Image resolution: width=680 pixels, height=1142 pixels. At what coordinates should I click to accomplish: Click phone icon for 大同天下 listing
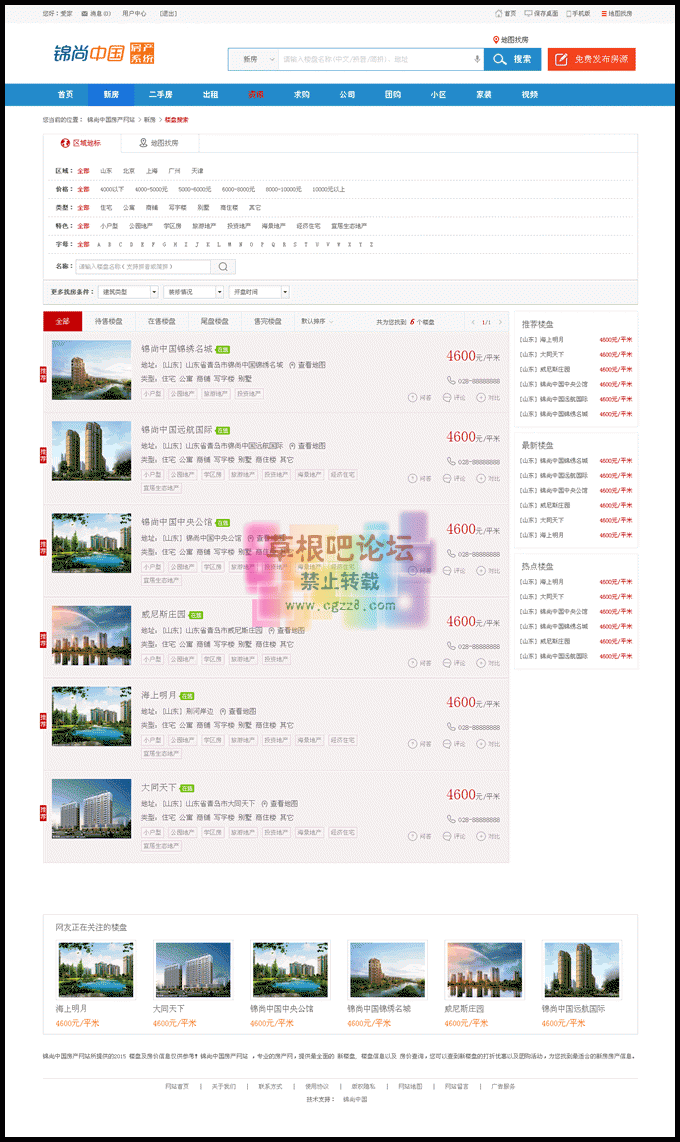point(451,819)
